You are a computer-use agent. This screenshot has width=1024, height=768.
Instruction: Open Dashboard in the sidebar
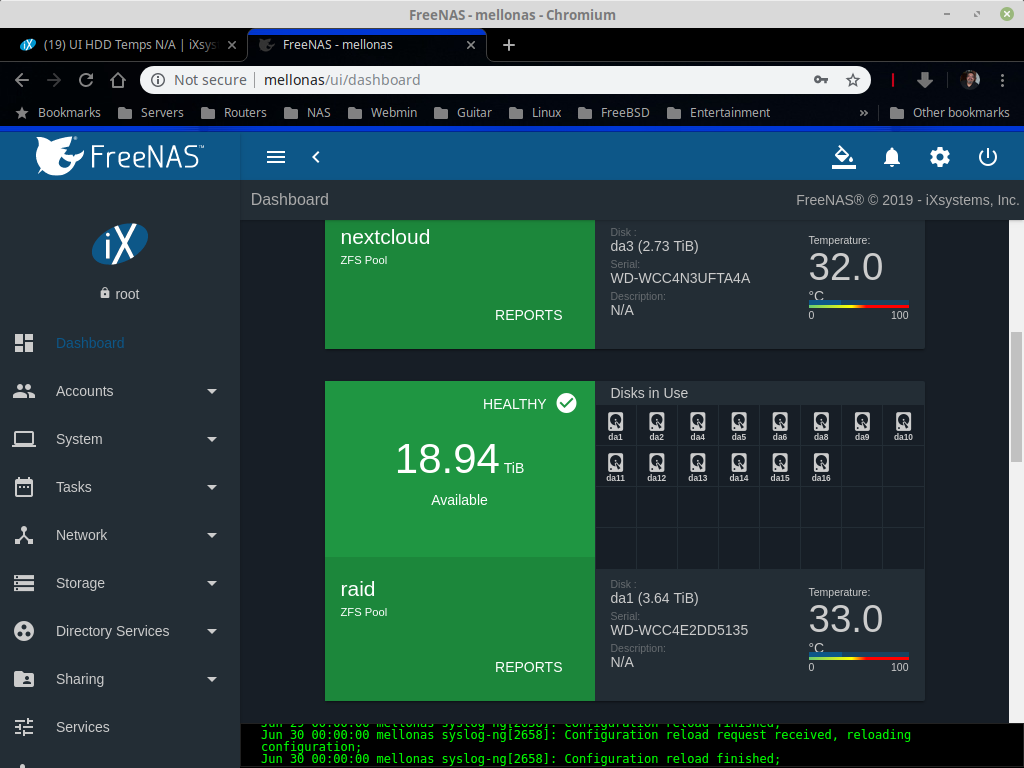[120, 343]
